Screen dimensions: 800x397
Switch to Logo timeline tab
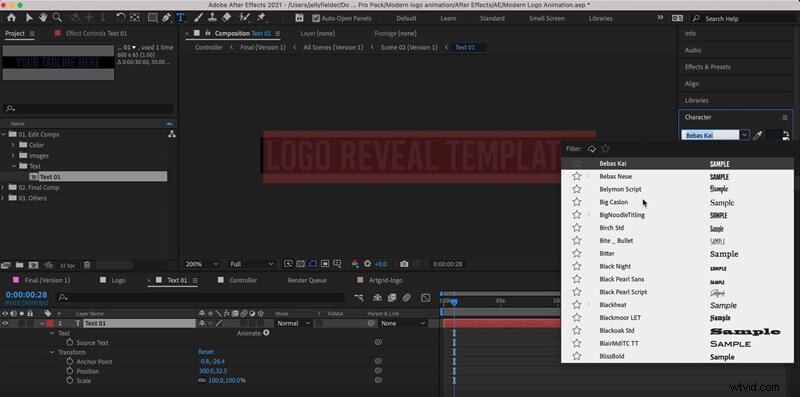(x=118, y=280)
